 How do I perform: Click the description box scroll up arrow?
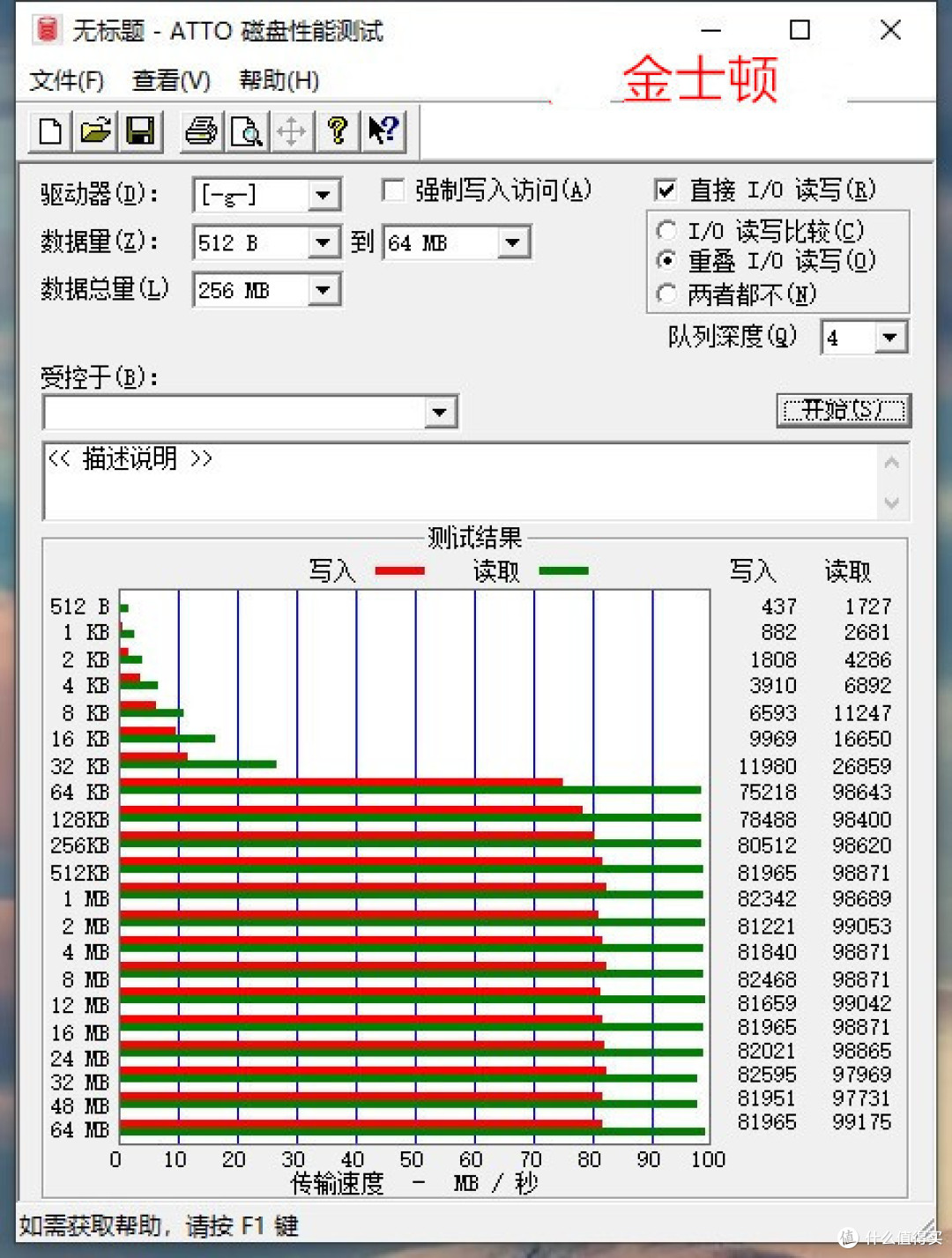[x=892, y=463]
